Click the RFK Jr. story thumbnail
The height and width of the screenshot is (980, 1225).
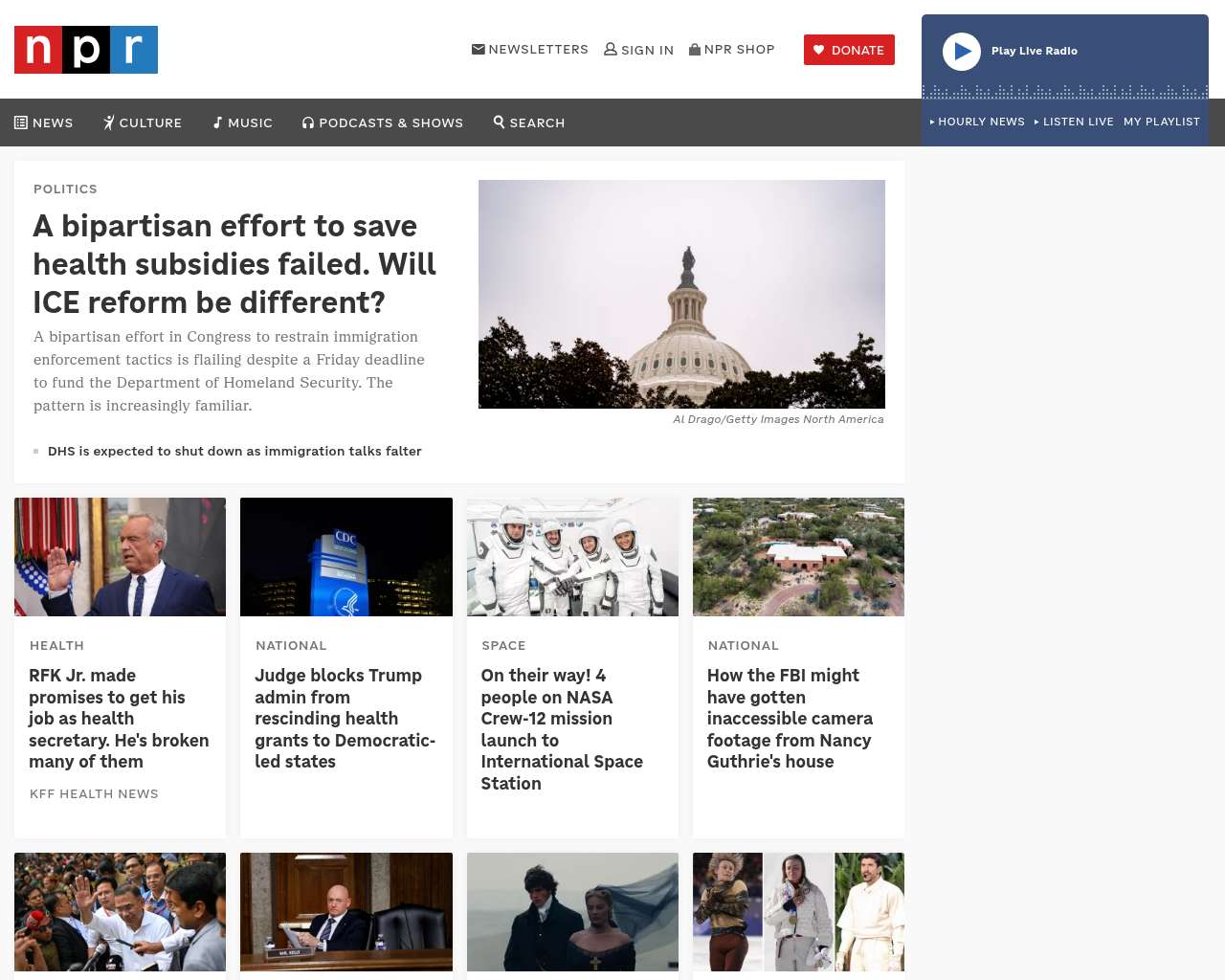[120, 557]
